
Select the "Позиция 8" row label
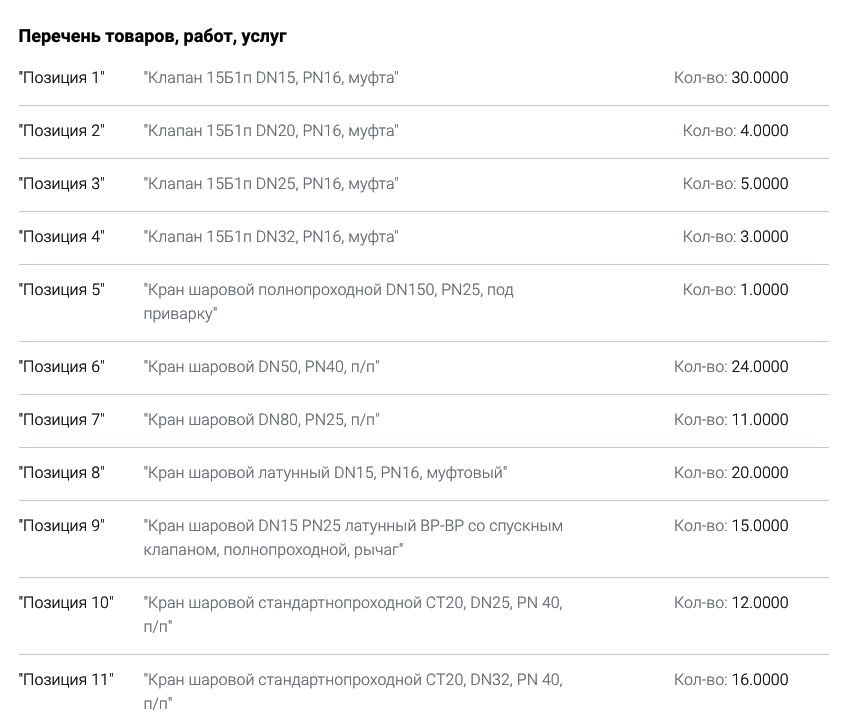point(62,473)
